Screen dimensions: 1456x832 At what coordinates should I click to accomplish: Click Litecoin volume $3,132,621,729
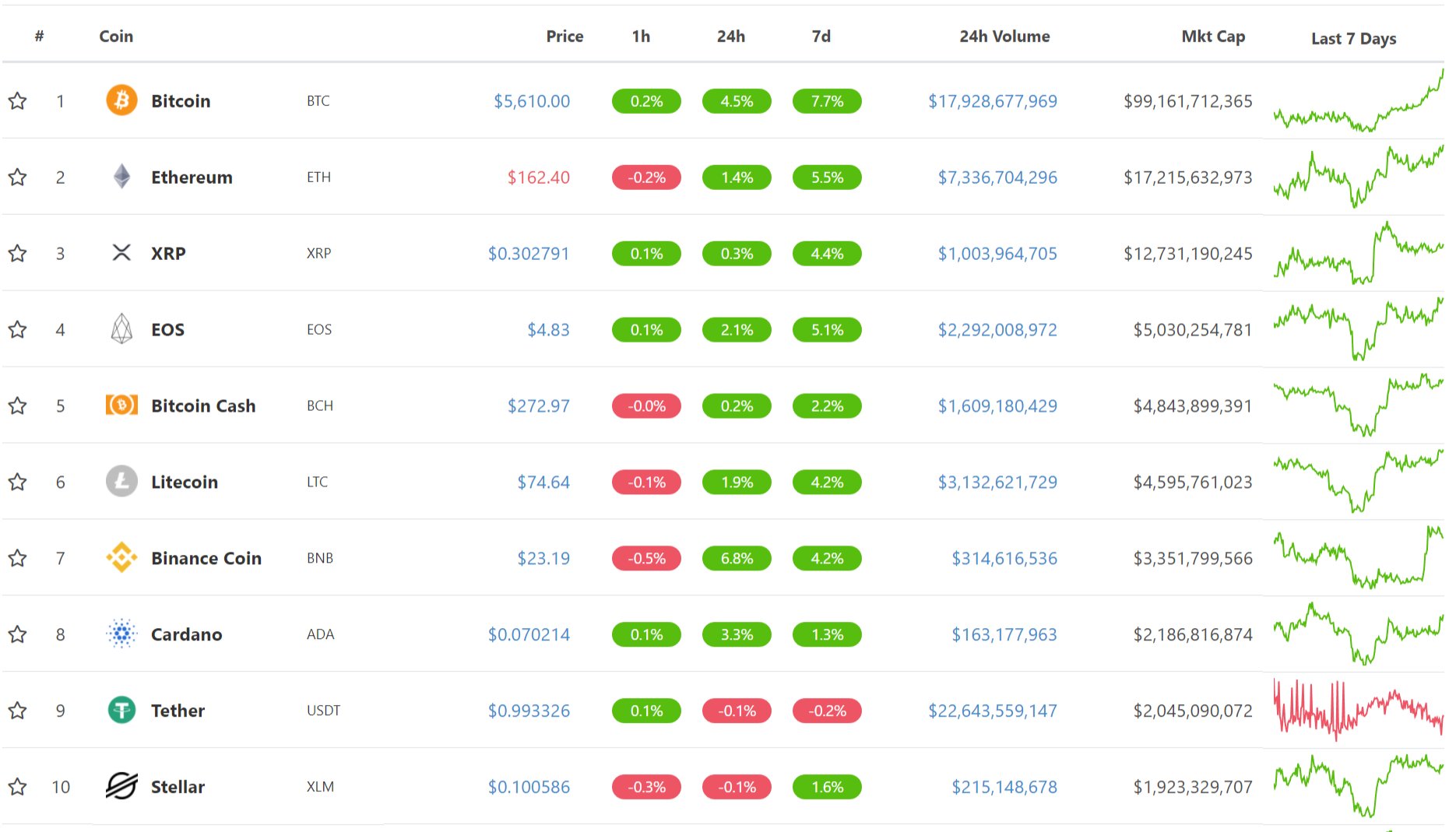click(x=997, y=482)
